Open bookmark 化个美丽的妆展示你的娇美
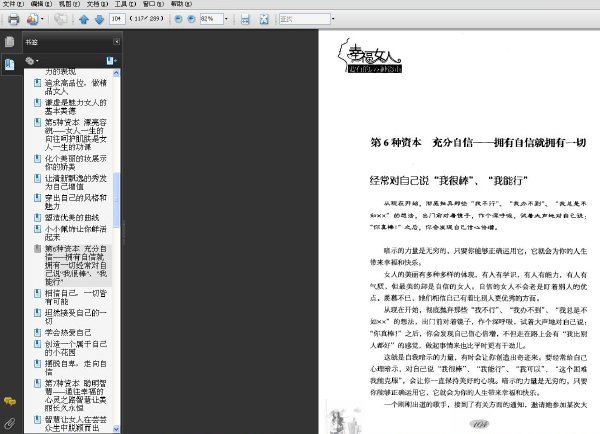 (75, 163)
